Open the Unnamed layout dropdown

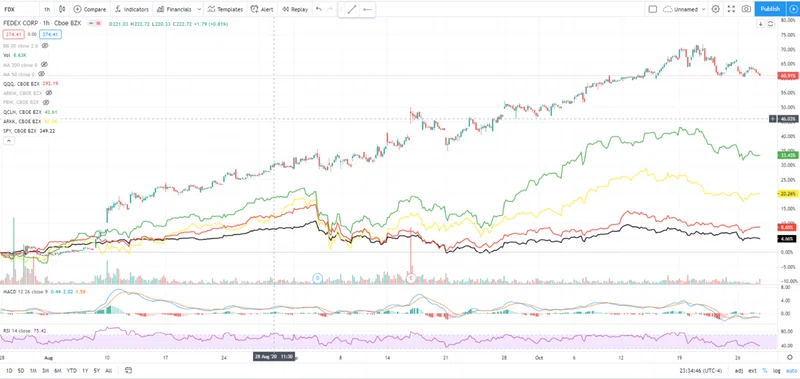click(685, 9)
